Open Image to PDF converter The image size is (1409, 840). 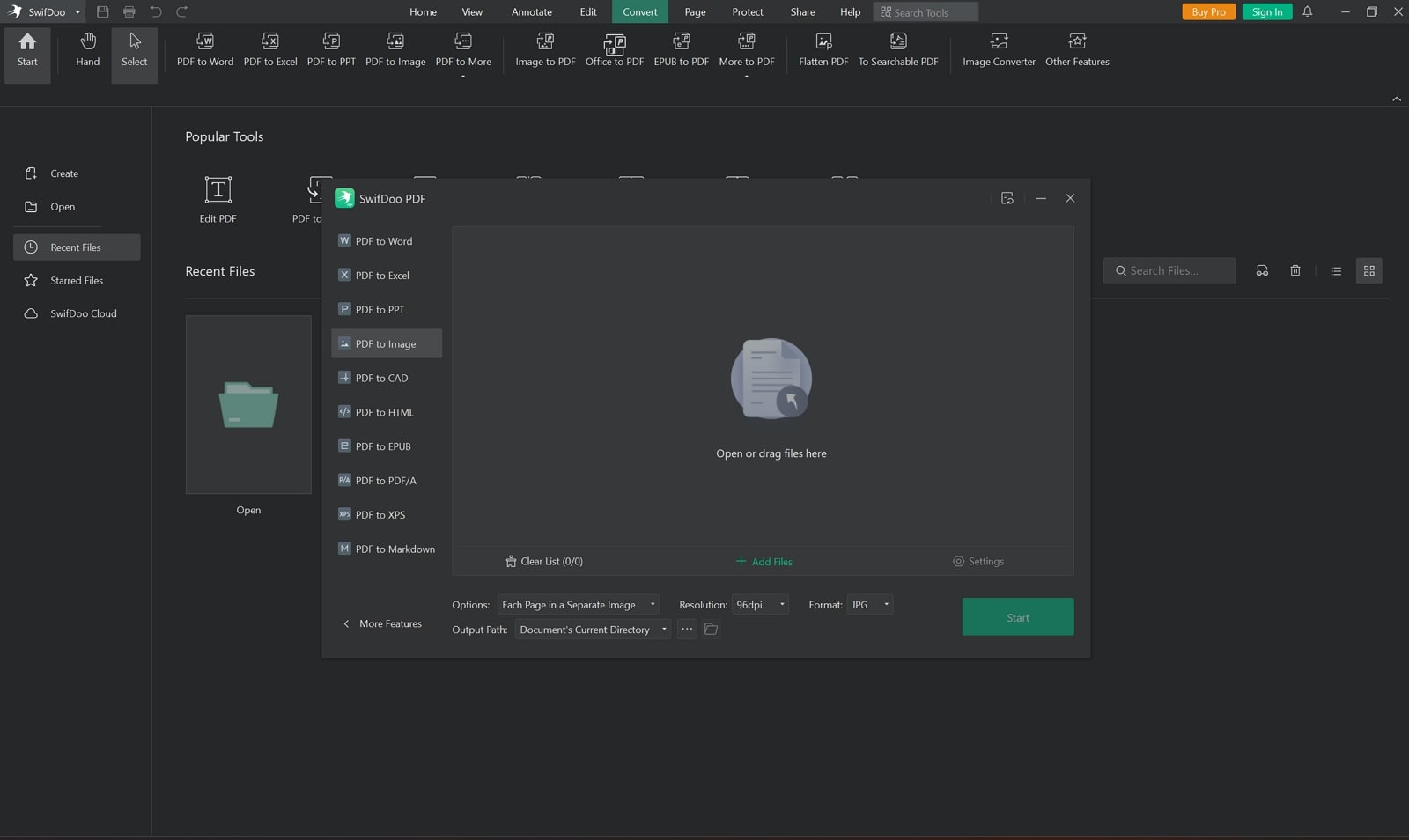[x=545, y=51]
